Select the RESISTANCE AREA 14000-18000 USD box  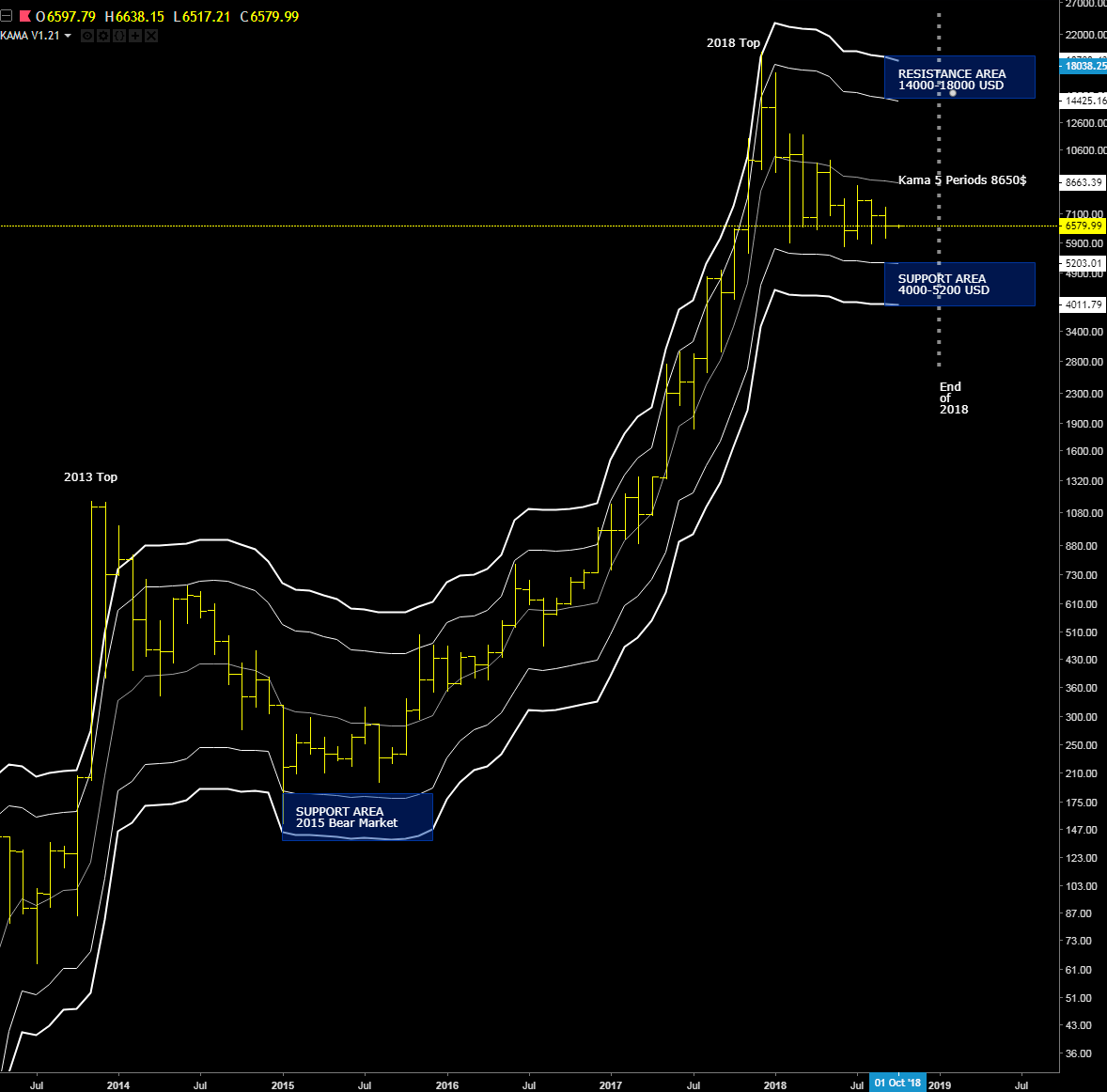959,78
